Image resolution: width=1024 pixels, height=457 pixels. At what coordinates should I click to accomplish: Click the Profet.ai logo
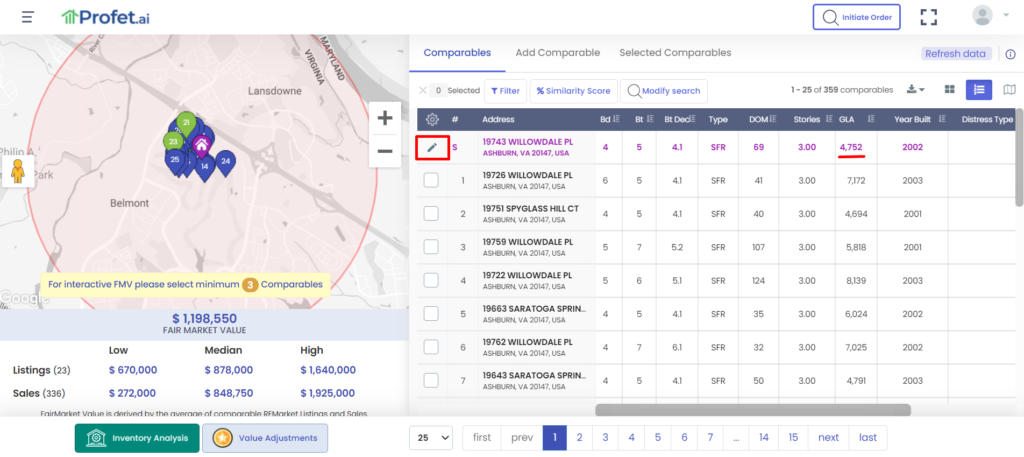point(104,17)
